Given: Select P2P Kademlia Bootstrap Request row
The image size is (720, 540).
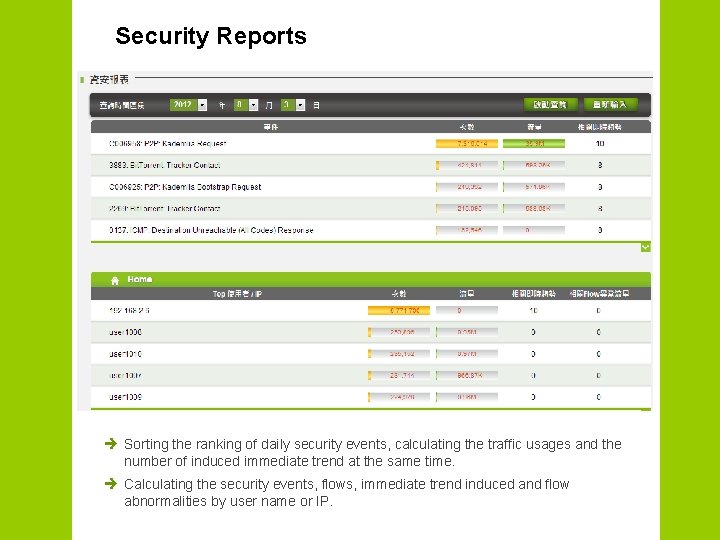Looking at the screenshot, I should click(x=371, y=187).
